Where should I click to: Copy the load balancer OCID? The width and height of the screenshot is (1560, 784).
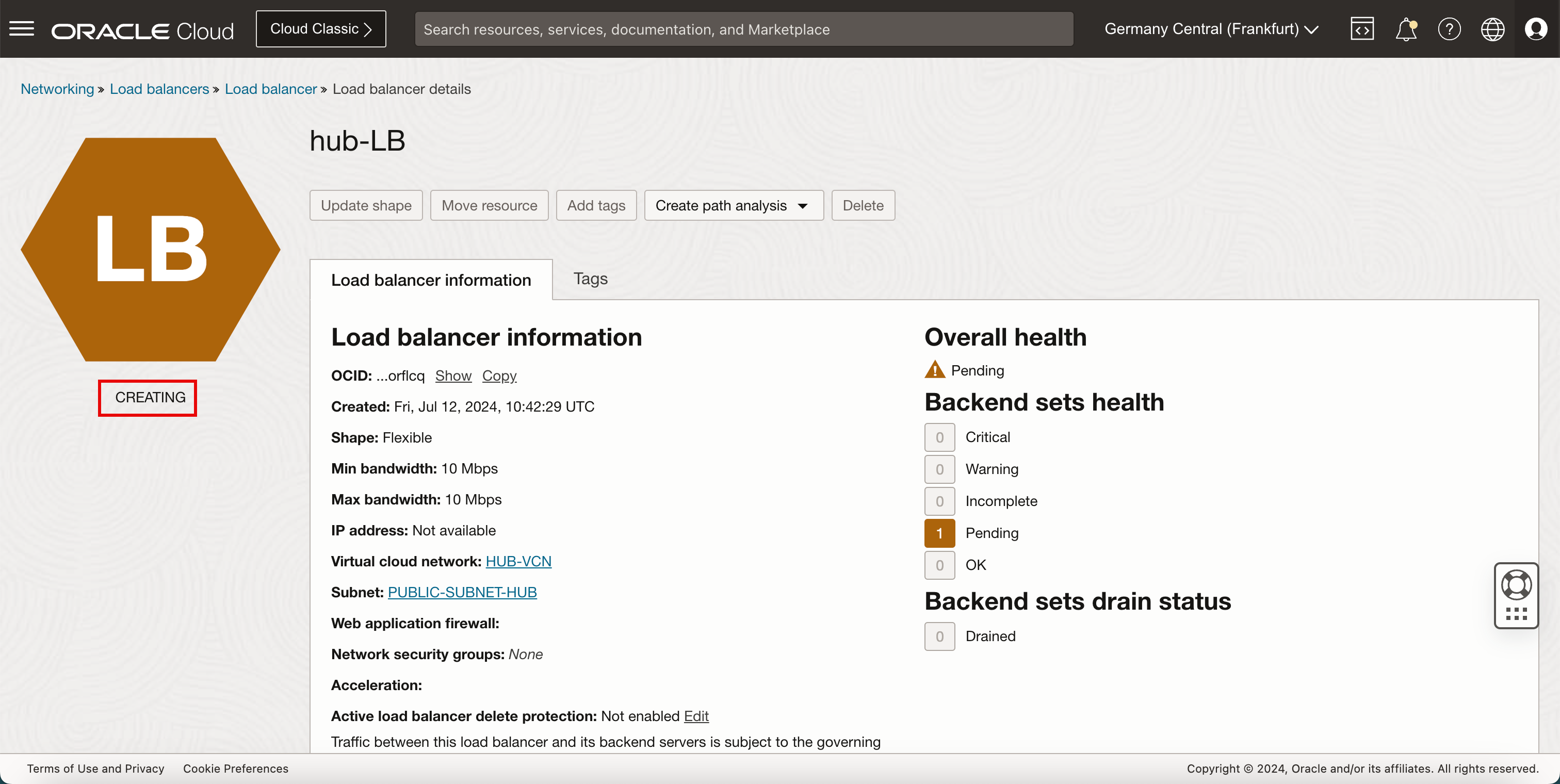pos(499,375)
